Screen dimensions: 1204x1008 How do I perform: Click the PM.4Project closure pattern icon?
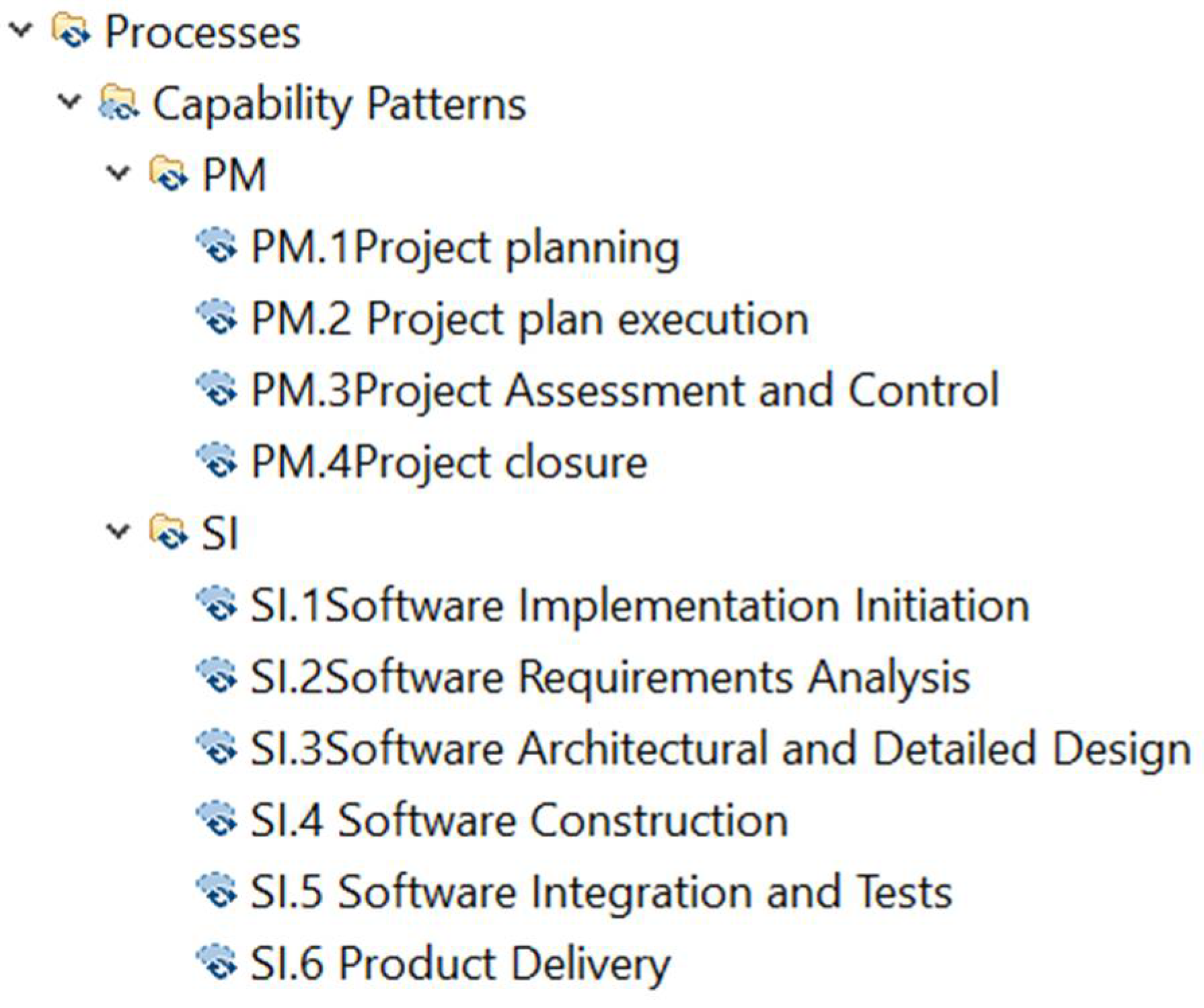coord(217,462)
